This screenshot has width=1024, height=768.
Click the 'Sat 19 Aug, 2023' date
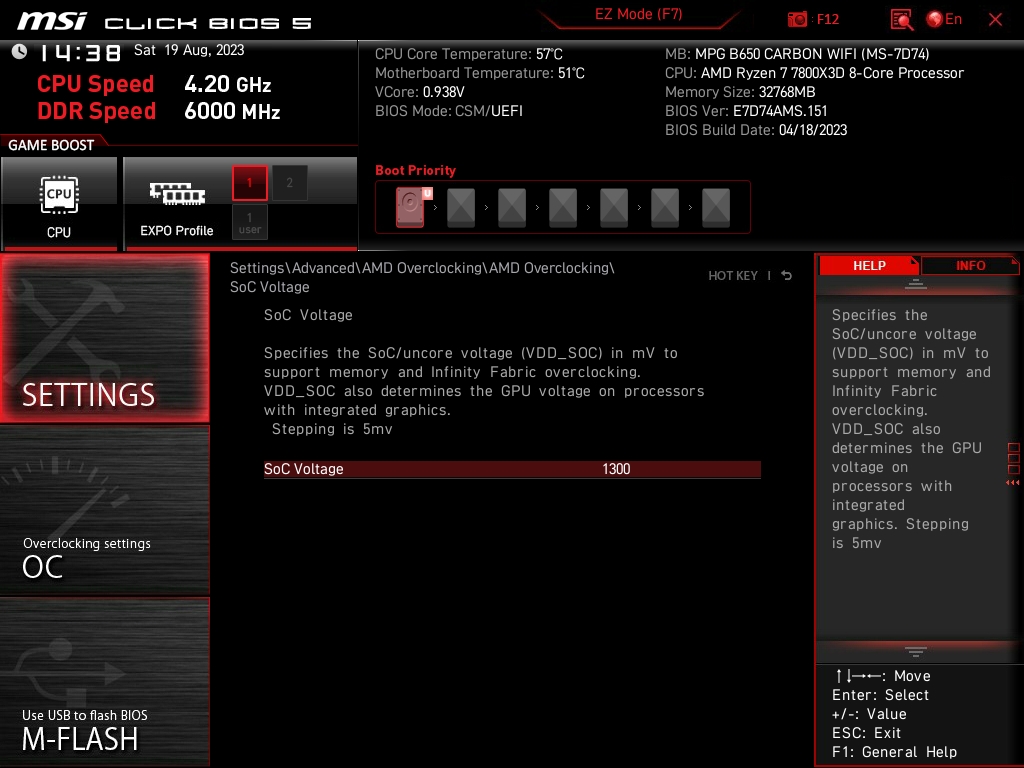tap(189, 50)
